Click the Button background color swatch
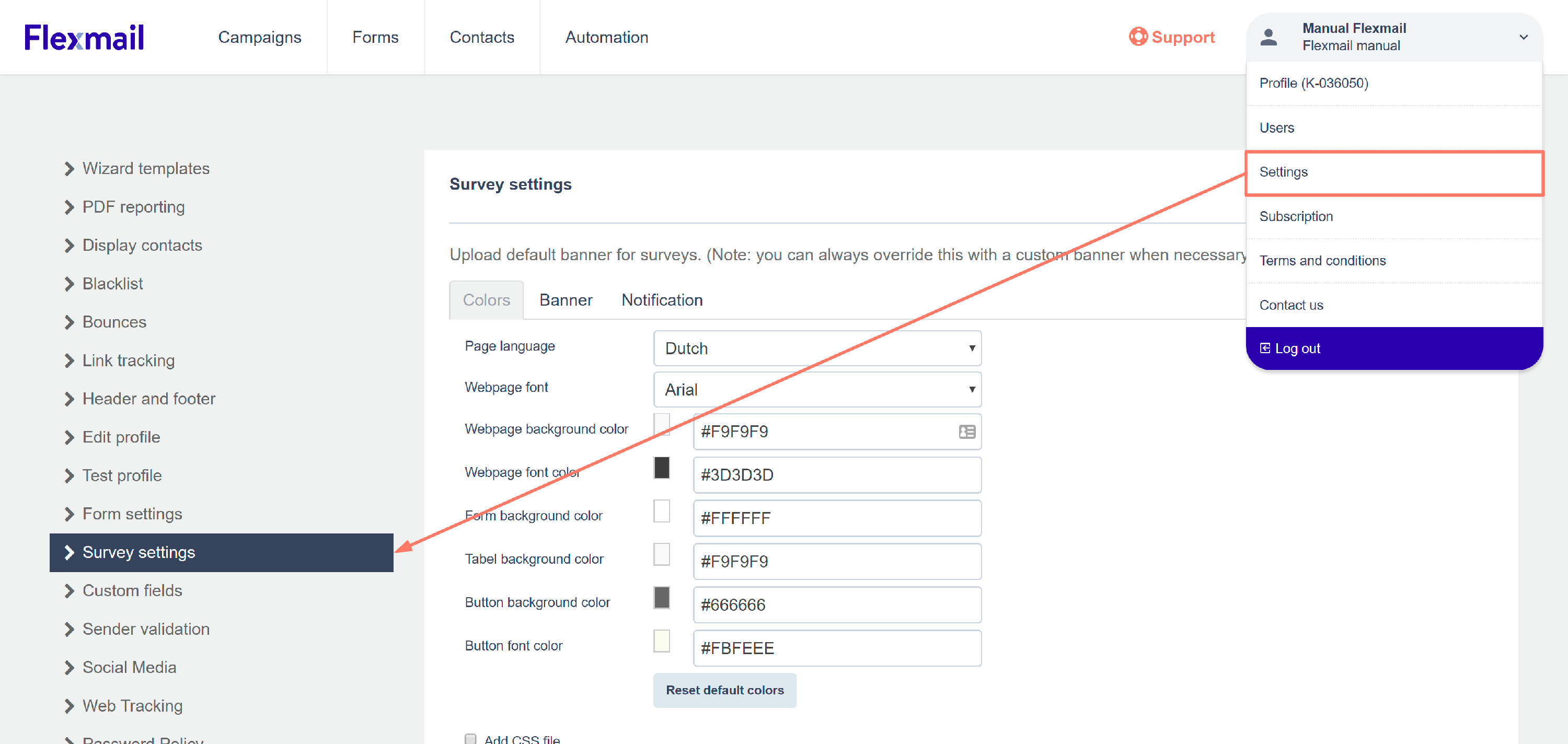This screenshot has width=1568, height=744. [x=661, y=597]
